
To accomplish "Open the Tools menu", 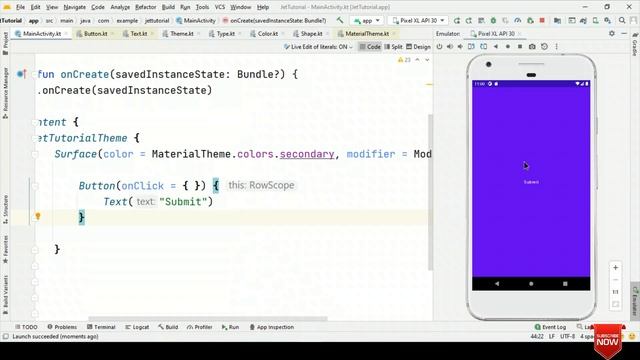I will point(202,7).
